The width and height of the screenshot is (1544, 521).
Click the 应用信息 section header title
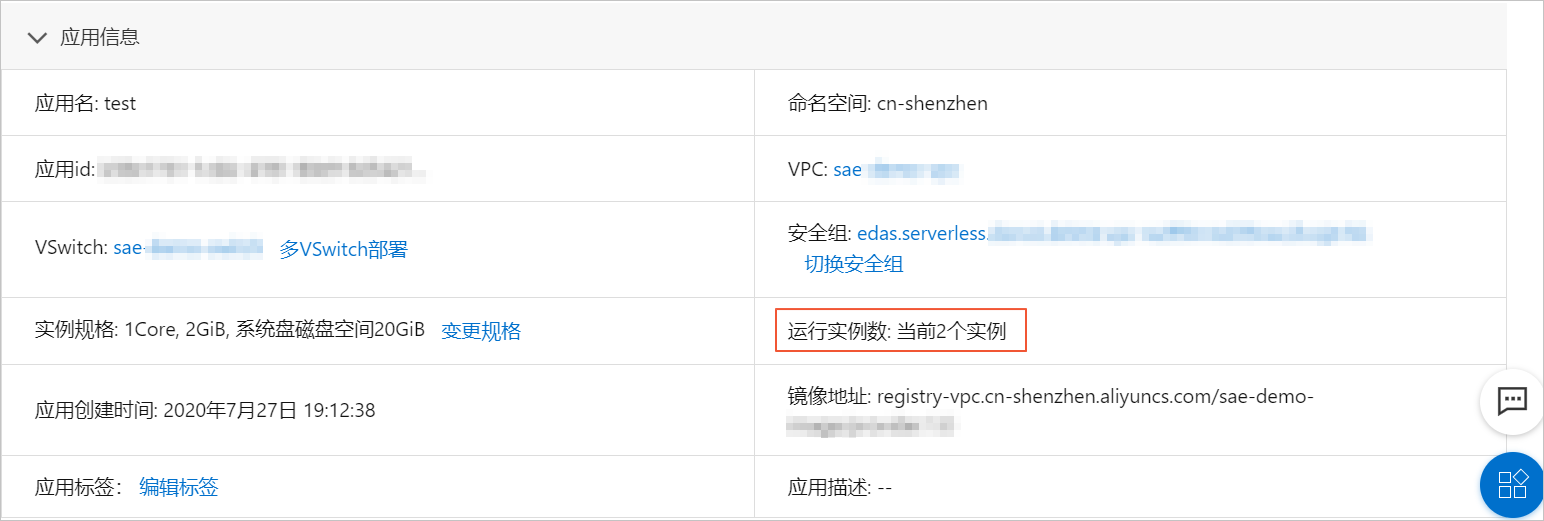point(100,38)
